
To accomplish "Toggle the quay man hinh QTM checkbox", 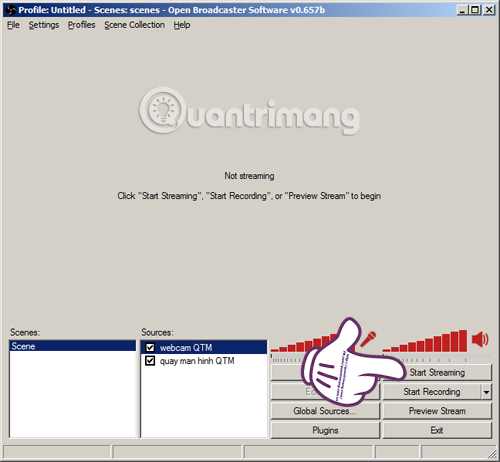I will pos(150,361).
